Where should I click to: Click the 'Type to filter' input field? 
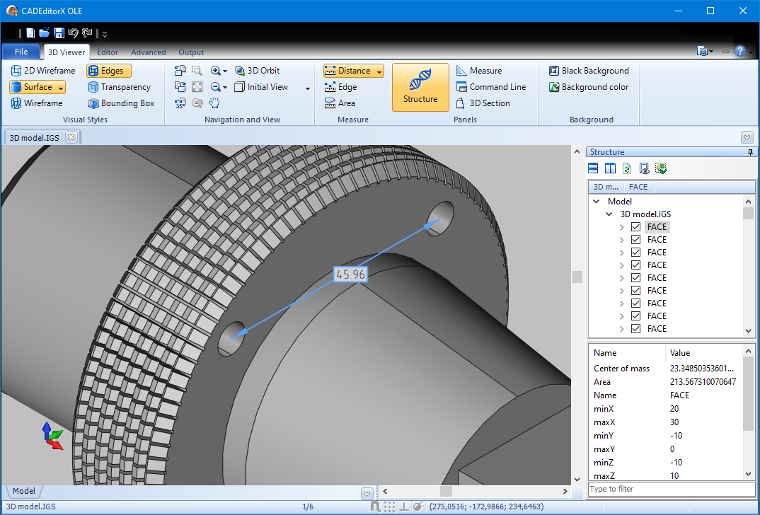tap(671, 489)
